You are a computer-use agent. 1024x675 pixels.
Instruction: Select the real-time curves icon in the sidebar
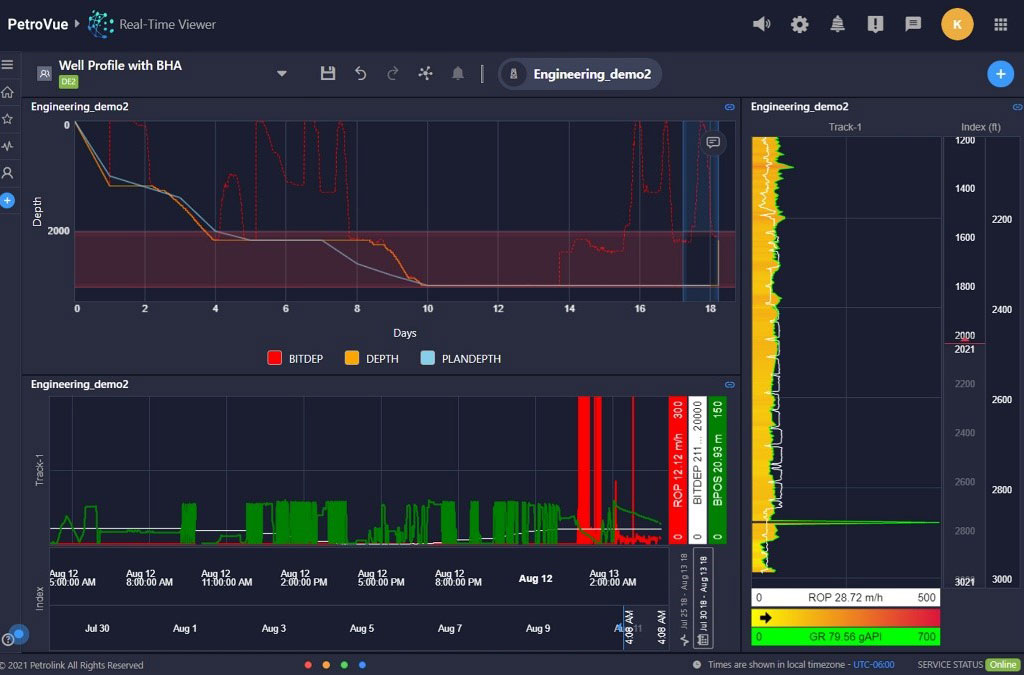tap(9, 145)
